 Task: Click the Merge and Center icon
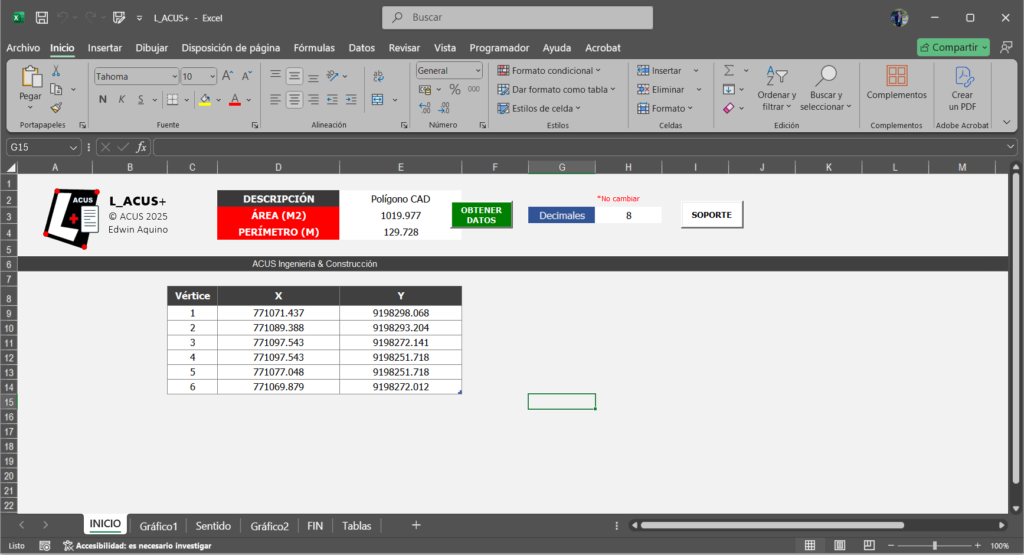[x=378, y=99]
